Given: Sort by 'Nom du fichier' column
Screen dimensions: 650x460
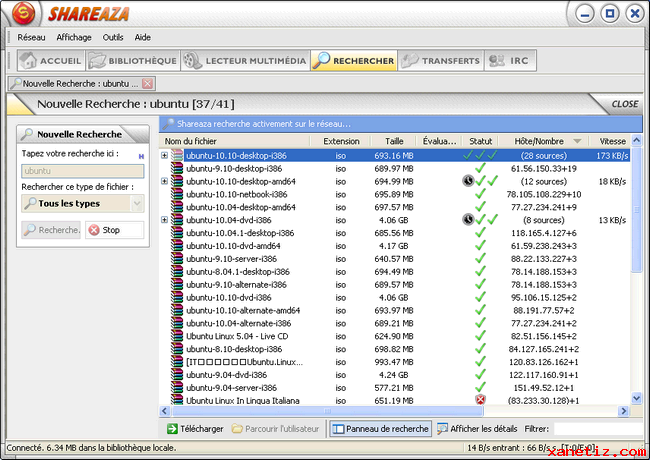Looking at the screenshot, I should tap(235, 141).
